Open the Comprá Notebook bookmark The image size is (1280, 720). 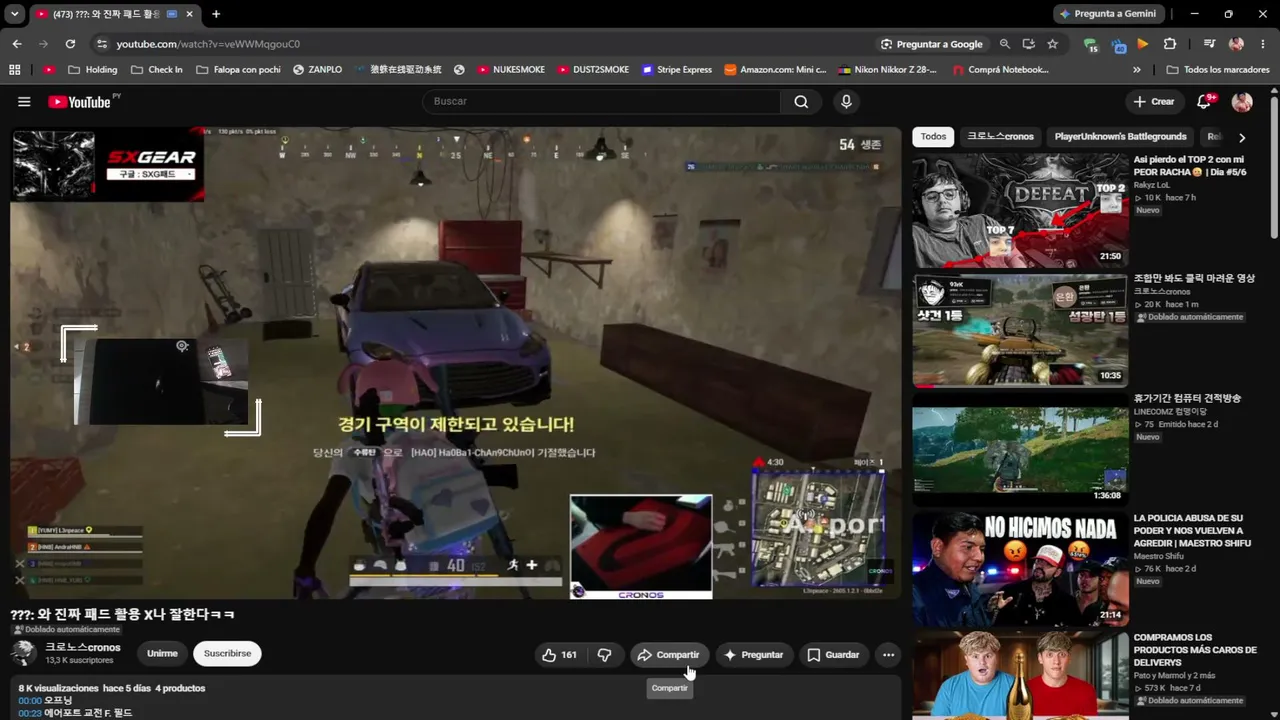click(x=1000, y=70)
